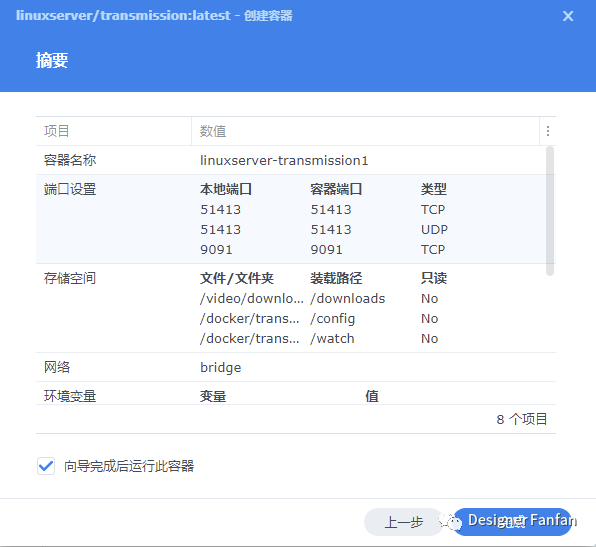
Task: Click the 装载路径 subheader
Action: pos(336,278)
